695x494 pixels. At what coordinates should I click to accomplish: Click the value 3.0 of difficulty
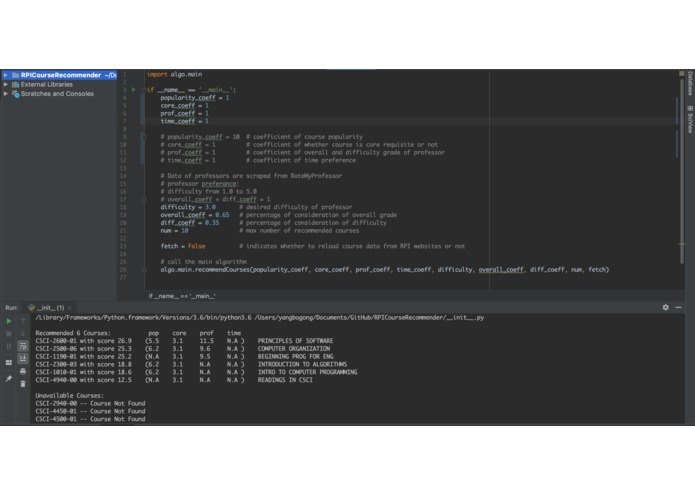(210, 207)
